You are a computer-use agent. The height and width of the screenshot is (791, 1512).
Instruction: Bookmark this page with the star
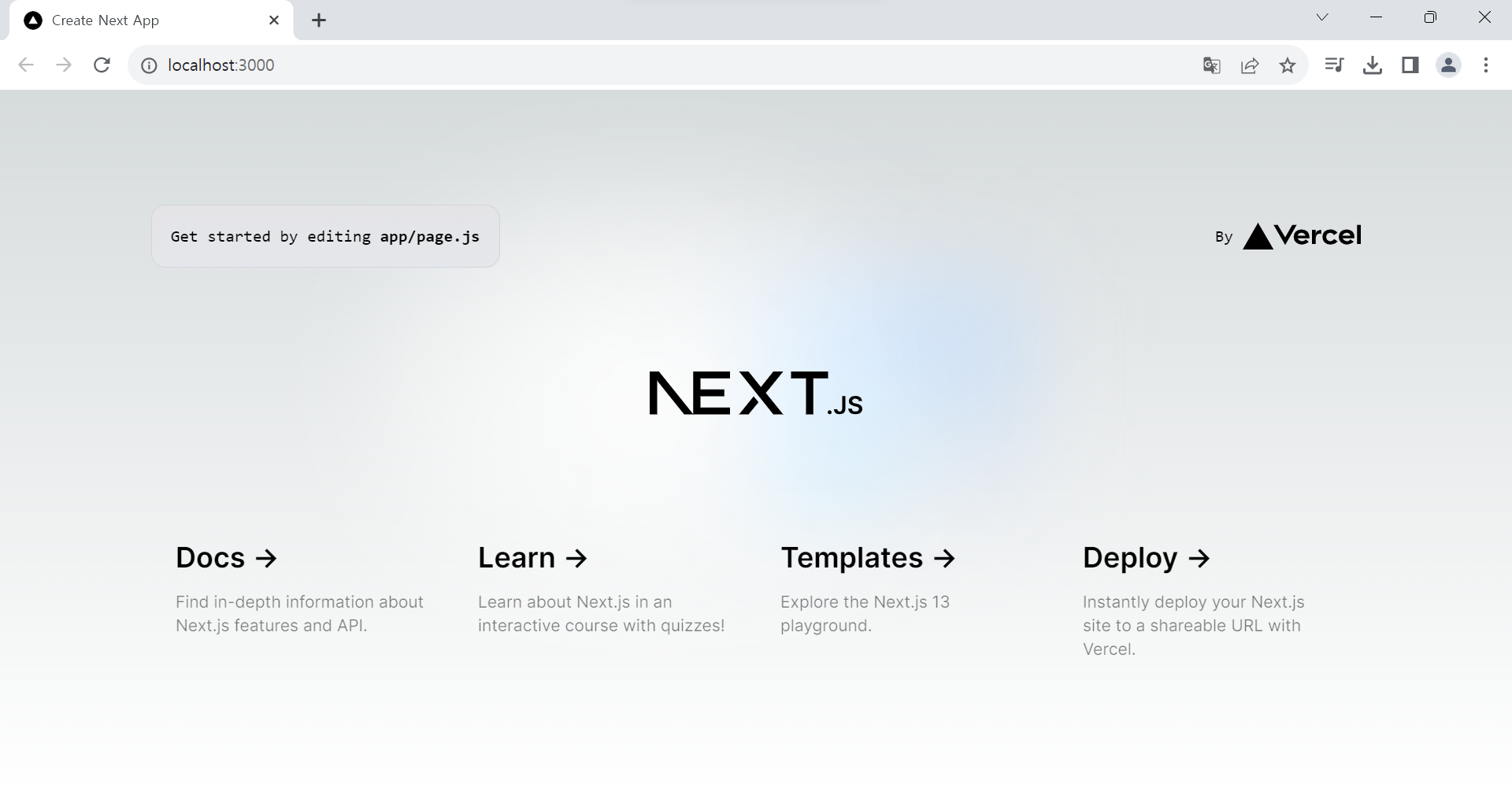tap(1288, 65)
